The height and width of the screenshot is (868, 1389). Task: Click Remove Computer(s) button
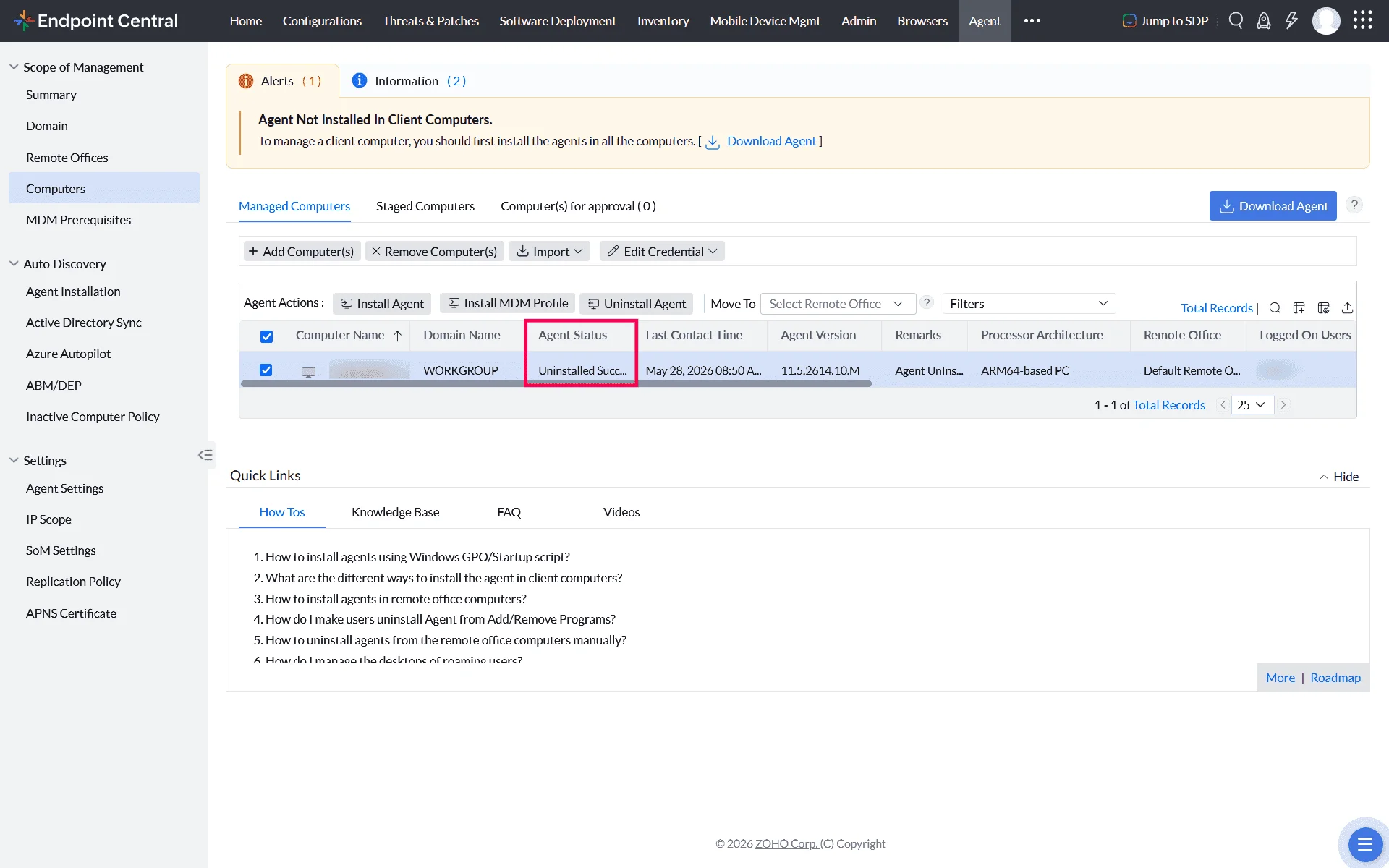coord(434,251)
